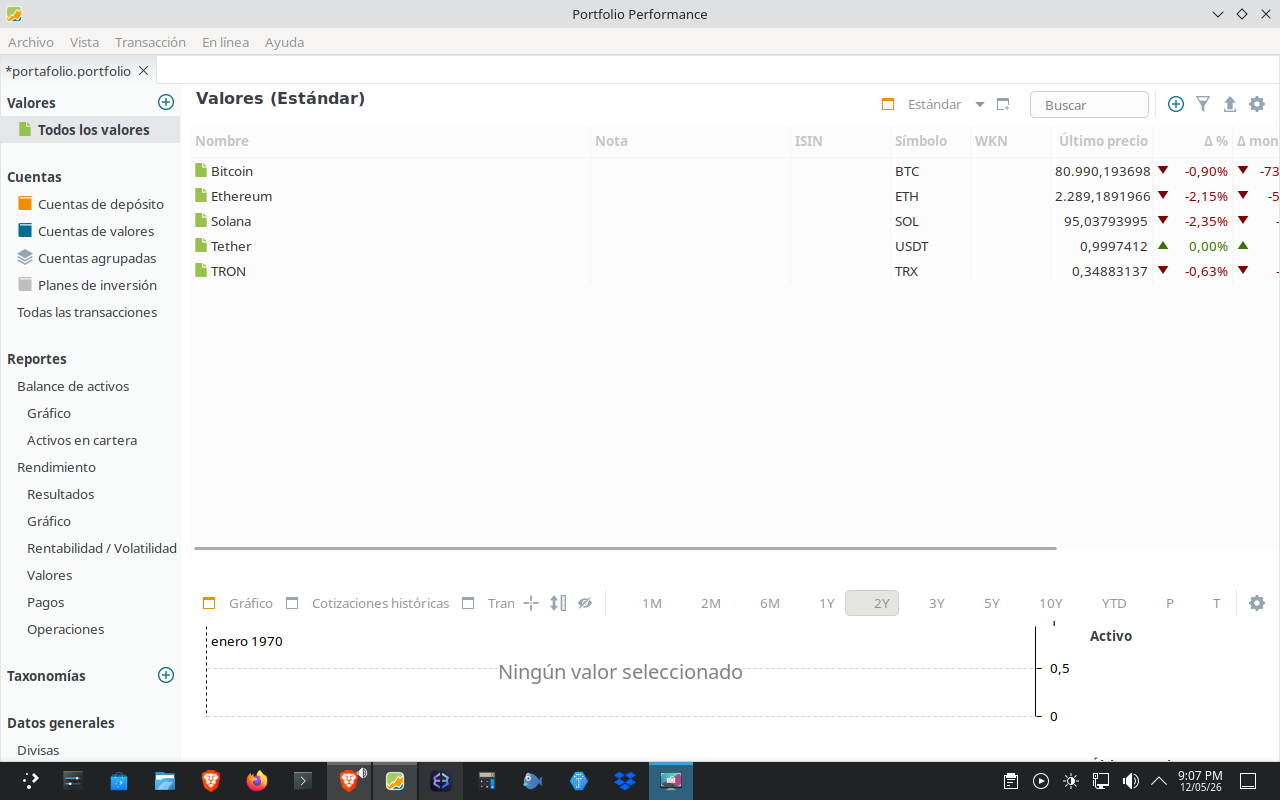Open table settings gear icon
This screenshot has height=800, width=1280.
tap(1257, 104)
